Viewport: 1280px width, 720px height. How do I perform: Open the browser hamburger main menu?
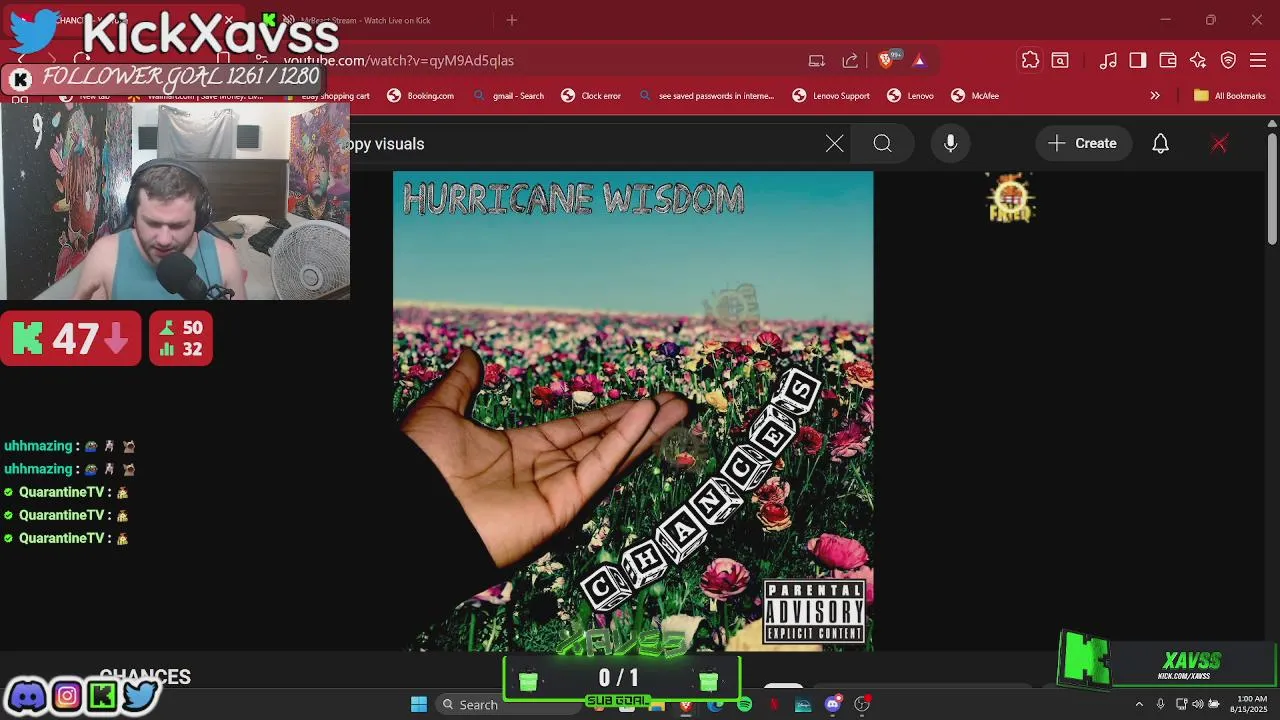point(1258,61)
